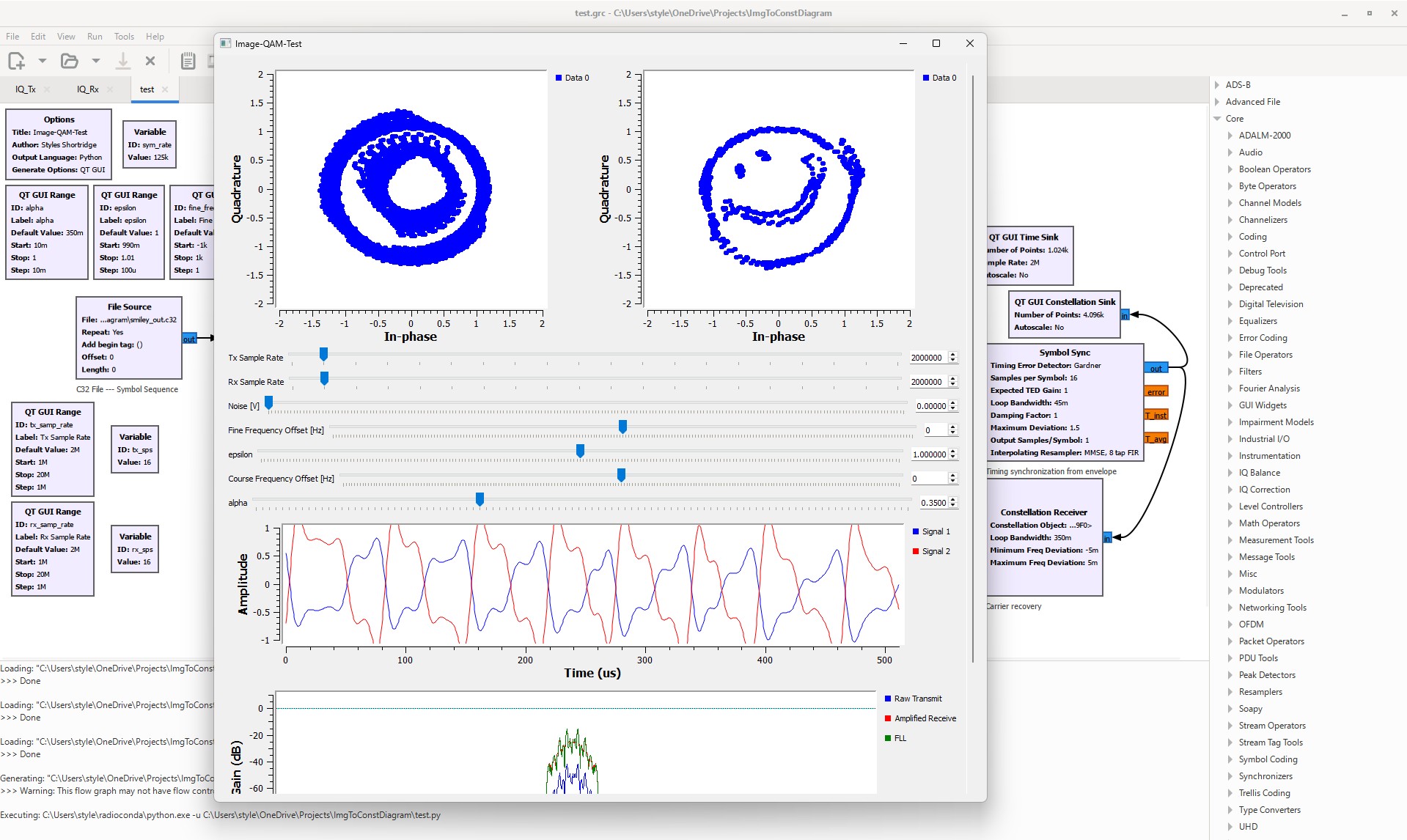
Task: Expand the Channel Models category
Action: 1230,203
